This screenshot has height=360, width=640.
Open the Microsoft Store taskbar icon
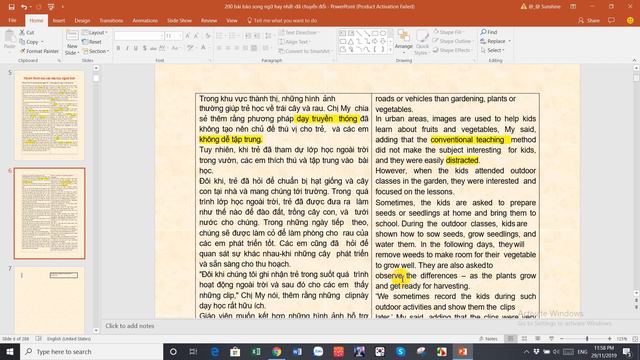(x=235, y=351)
